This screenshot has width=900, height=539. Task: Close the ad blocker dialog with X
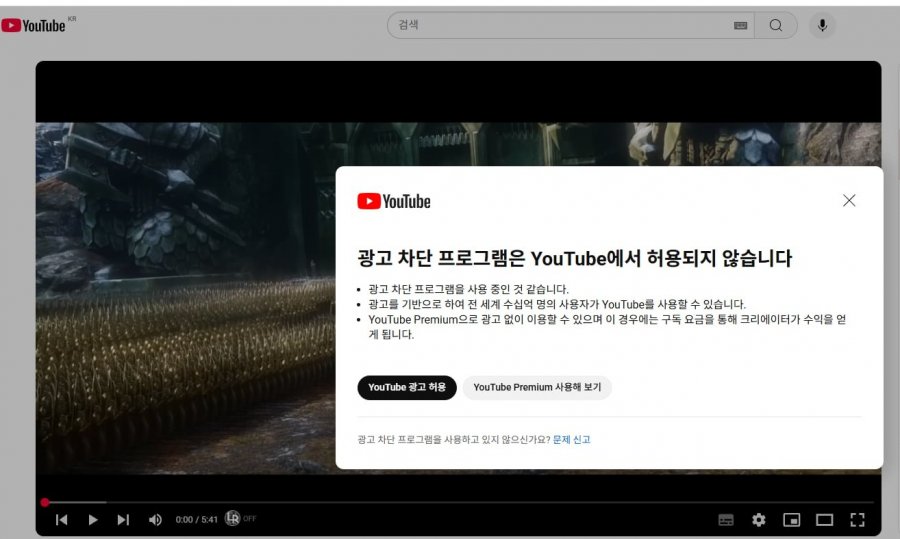849,200
